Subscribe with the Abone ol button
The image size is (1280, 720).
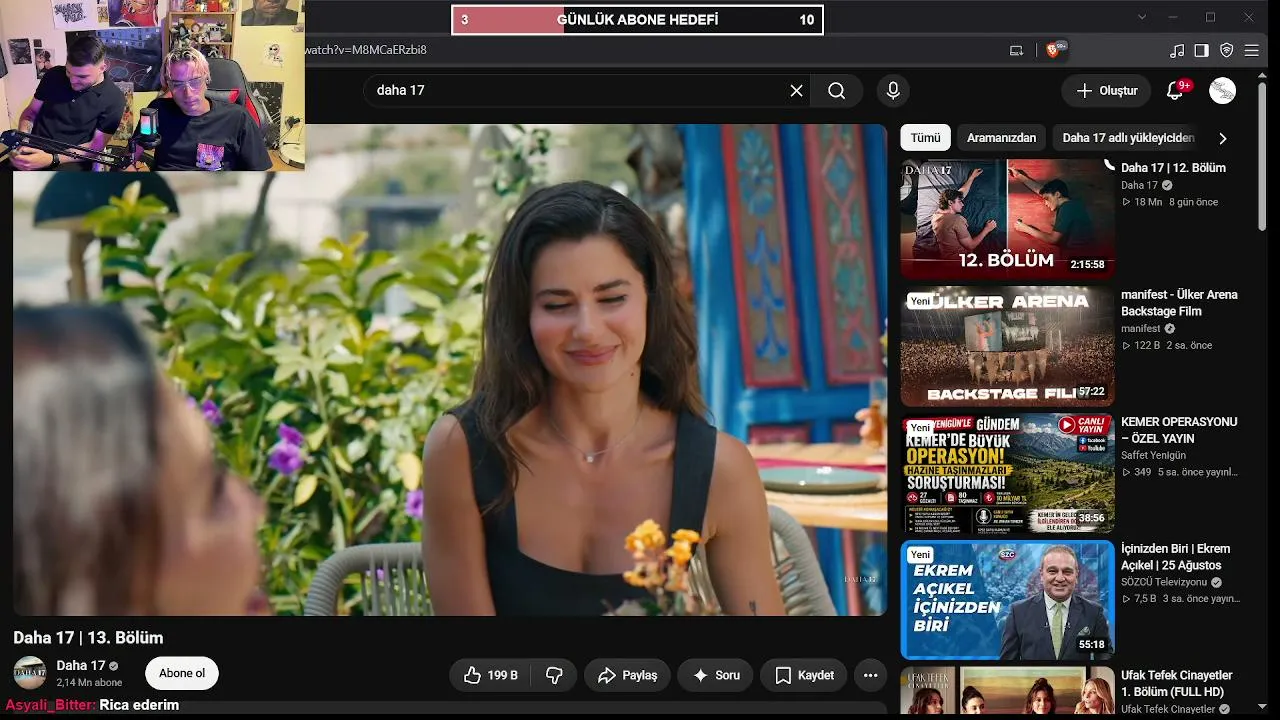tap(182, 673)
